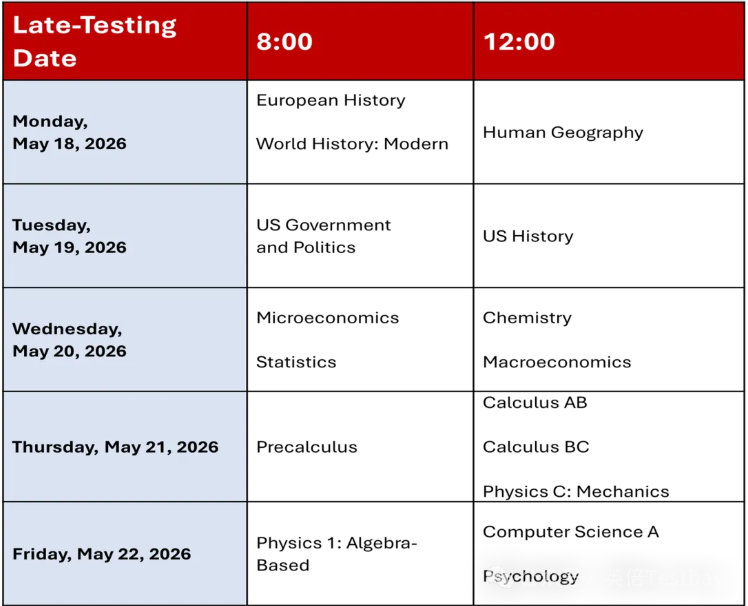The height and width of the screenshot is (606, 748).
Task: Click the Wednesday, May 20, 2026 date cell
Action: coord(70,339)
